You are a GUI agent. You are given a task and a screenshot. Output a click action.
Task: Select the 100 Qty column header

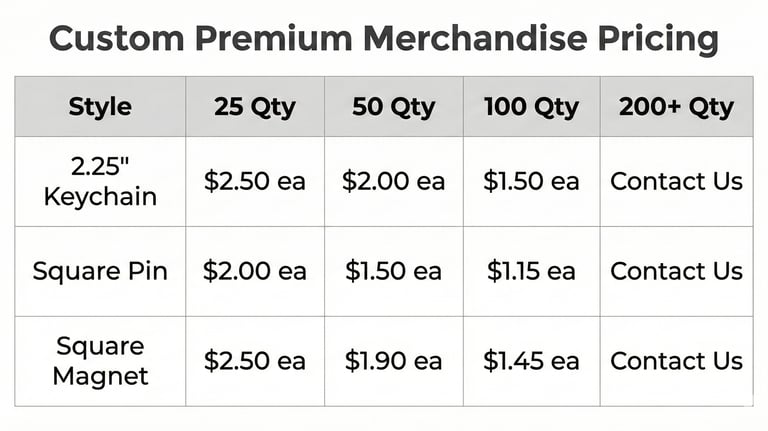[531, 107]
